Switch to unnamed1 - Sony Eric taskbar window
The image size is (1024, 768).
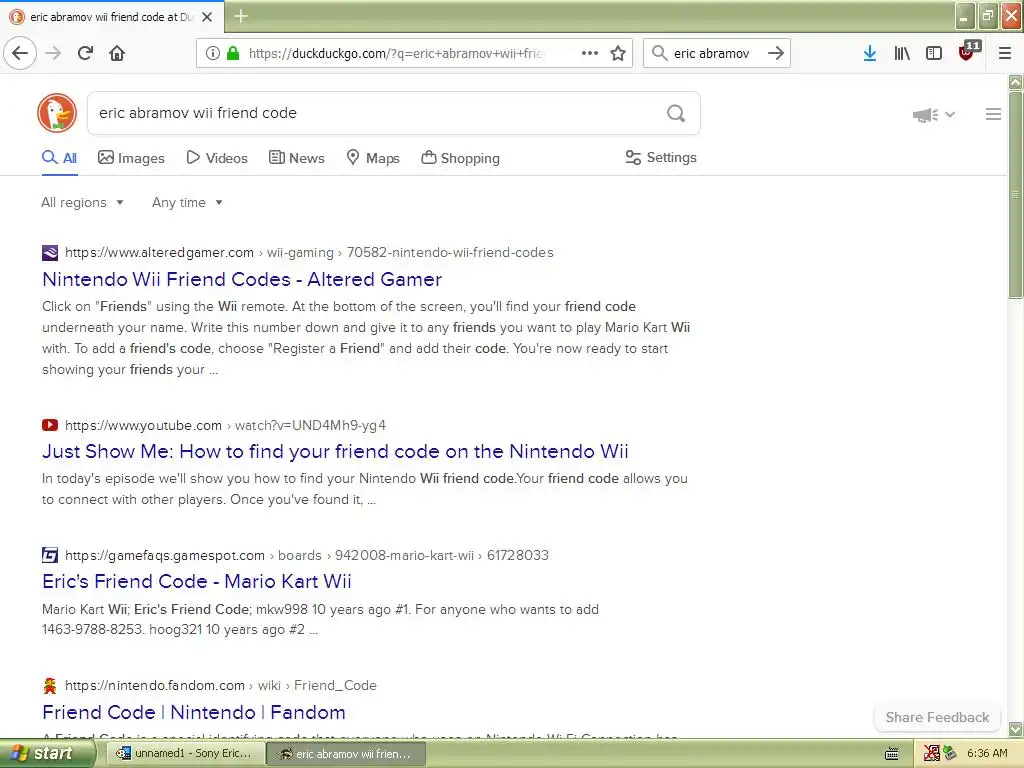click(185, 754)
